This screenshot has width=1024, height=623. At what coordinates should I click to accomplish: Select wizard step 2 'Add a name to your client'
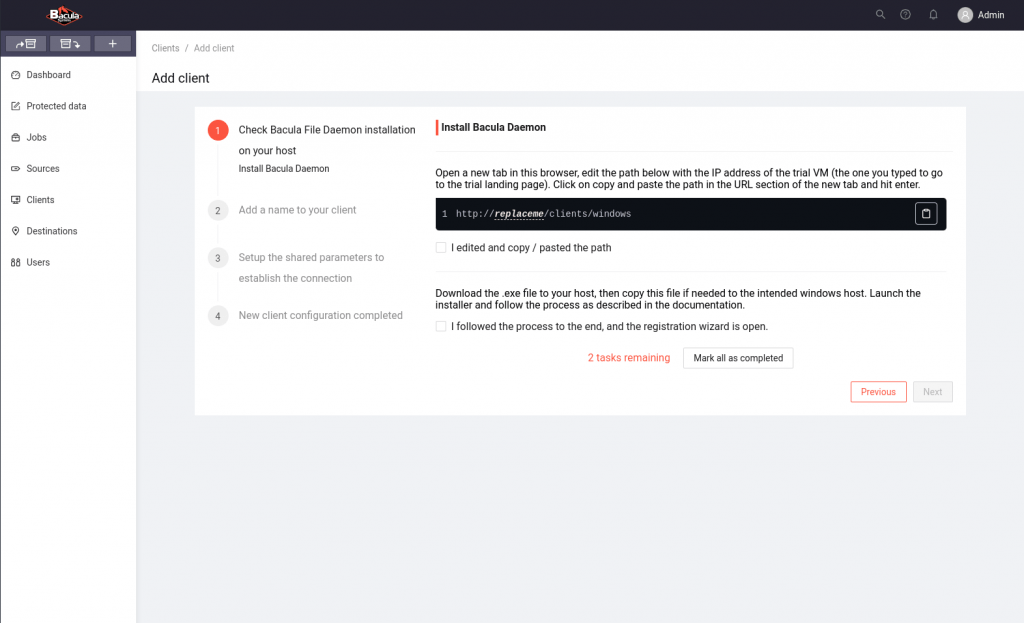297,210
